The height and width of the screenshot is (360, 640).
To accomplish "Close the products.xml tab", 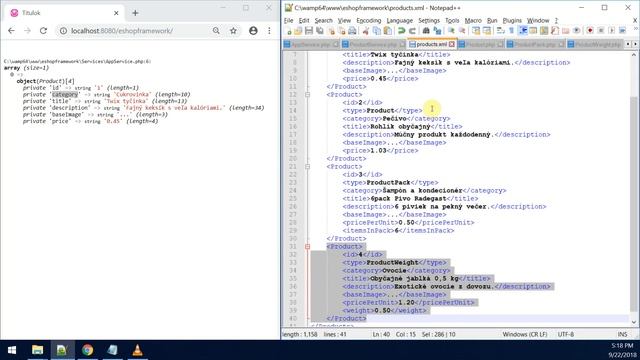I will coord(452,44).
